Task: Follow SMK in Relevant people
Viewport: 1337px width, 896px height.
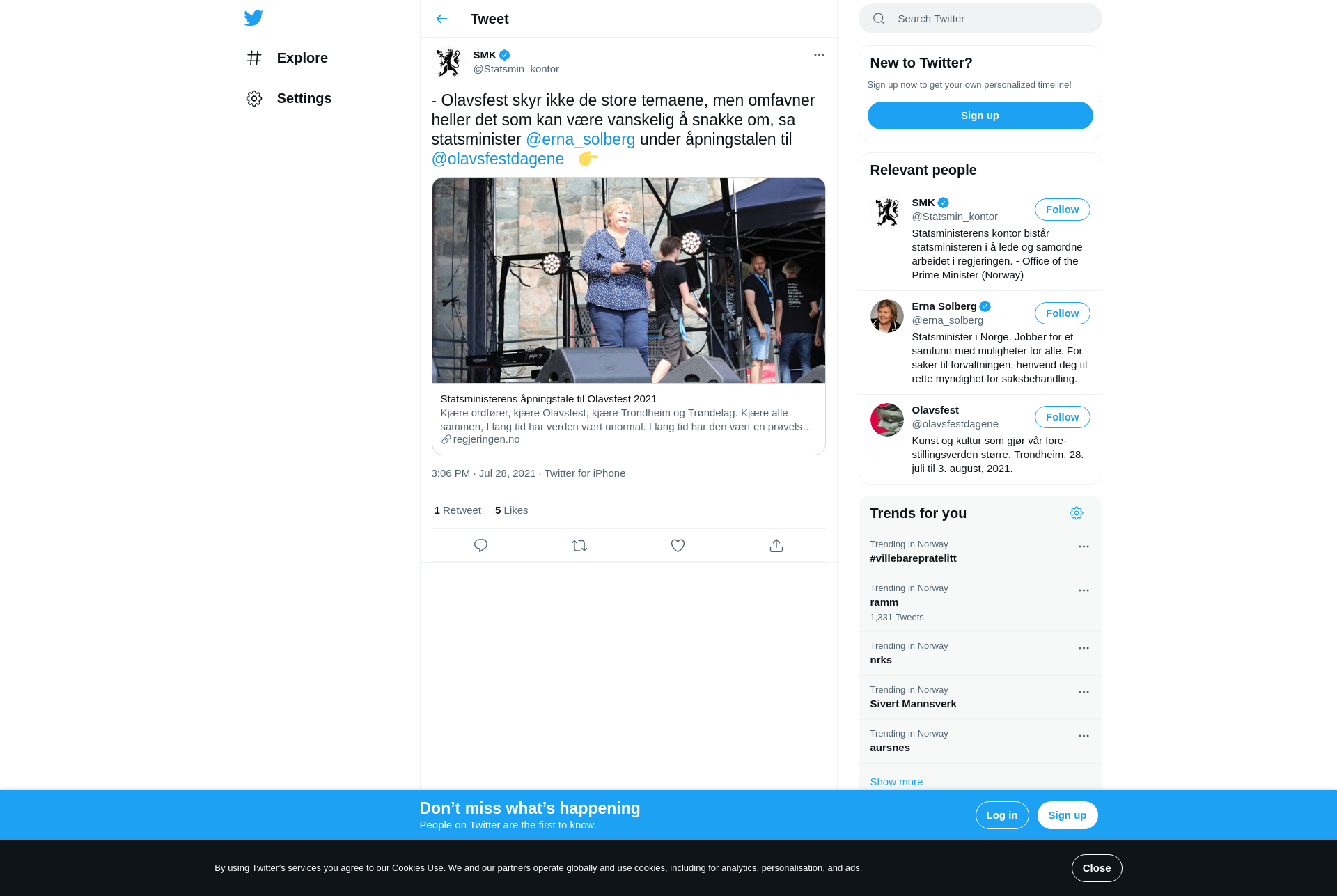Action: click(1062, 210)
